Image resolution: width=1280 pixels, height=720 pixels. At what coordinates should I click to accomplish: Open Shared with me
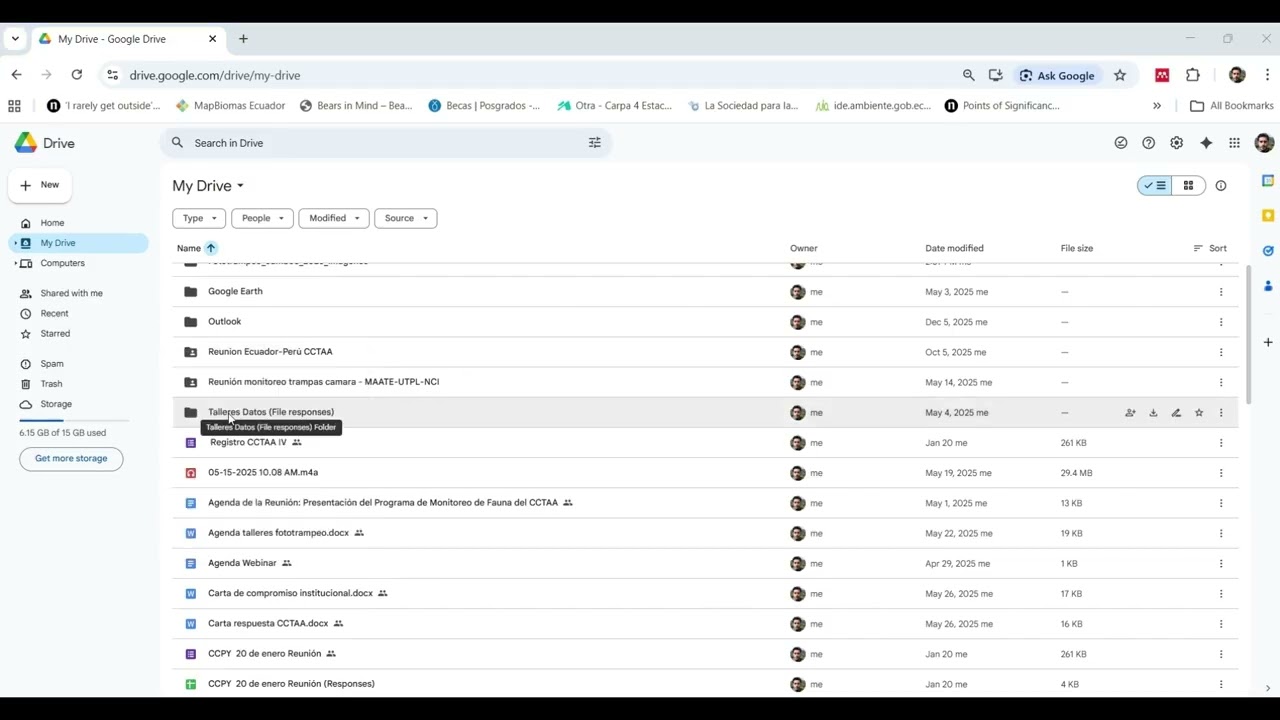click(78, 293)
